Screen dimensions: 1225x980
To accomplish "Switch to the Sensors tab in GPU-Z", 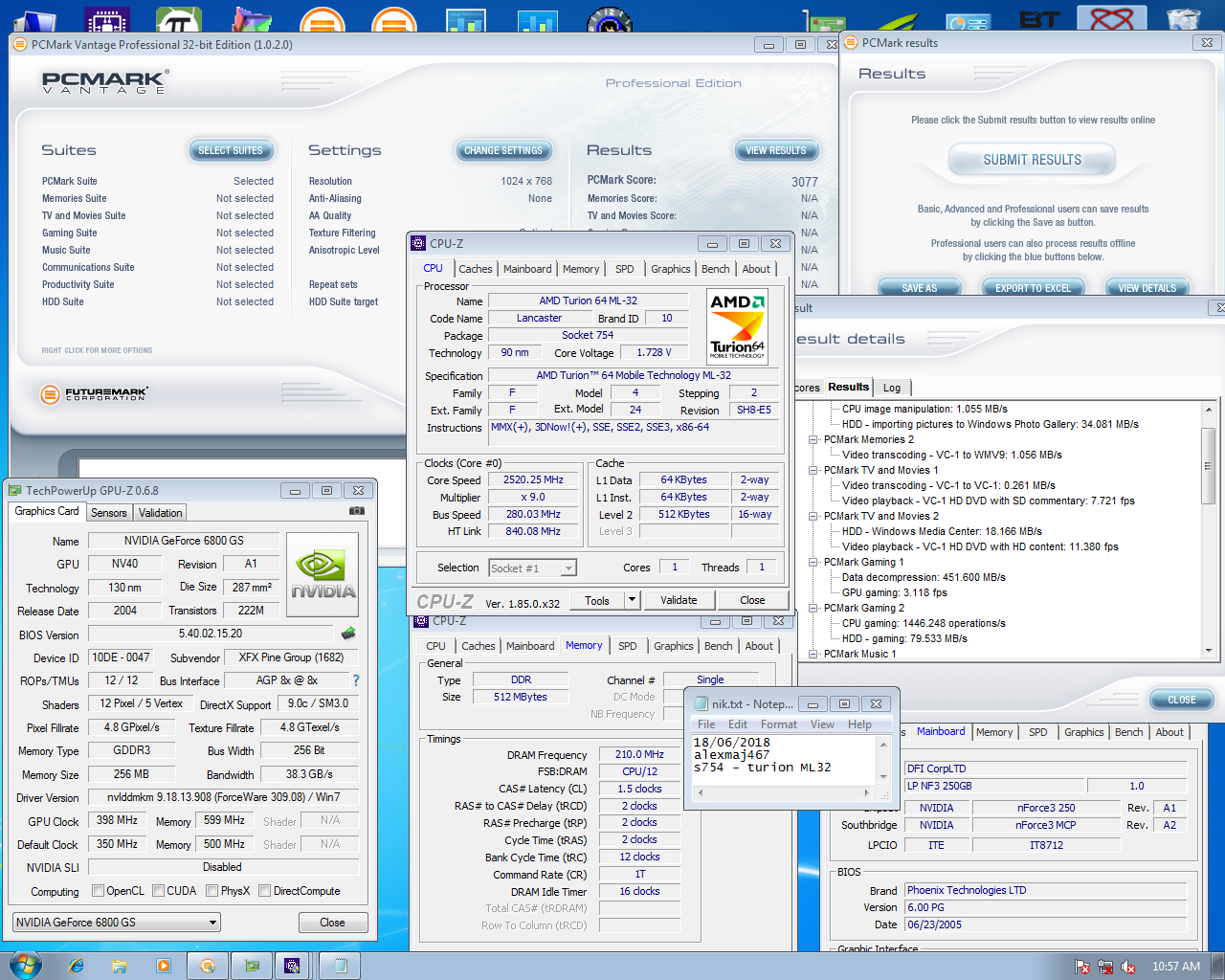I will (x=108, y=513).
